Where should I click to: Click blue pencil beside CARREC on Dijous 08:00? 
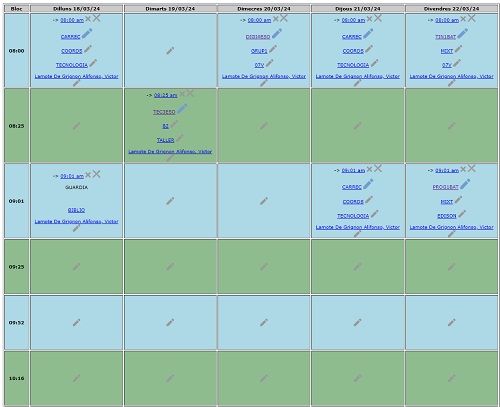pos(368,34)
